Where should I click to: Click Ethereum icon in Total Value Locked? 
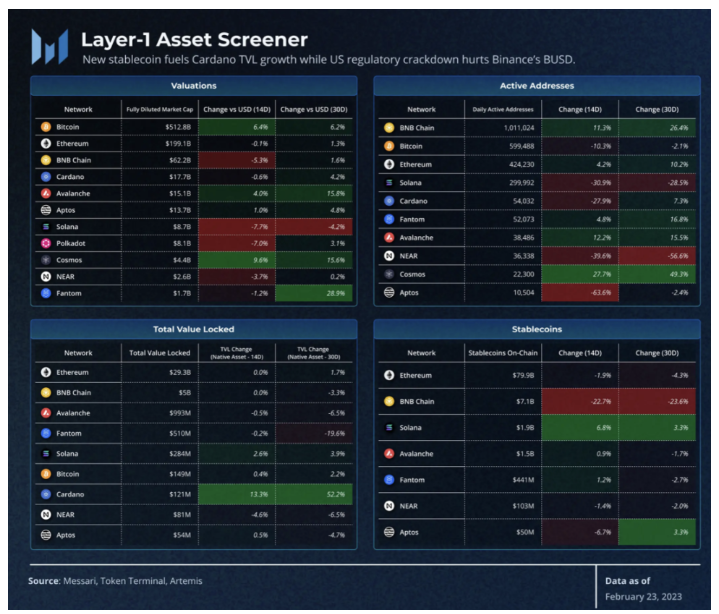pos(46,372)
